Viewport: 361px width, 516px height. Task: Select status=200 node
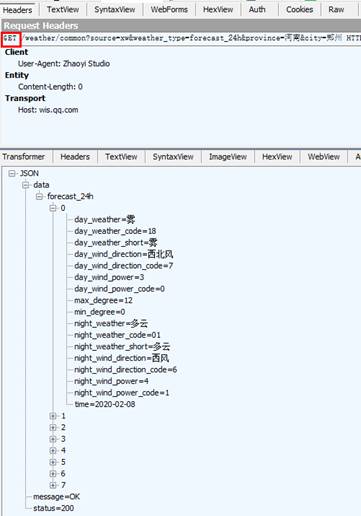coord(53,508)
